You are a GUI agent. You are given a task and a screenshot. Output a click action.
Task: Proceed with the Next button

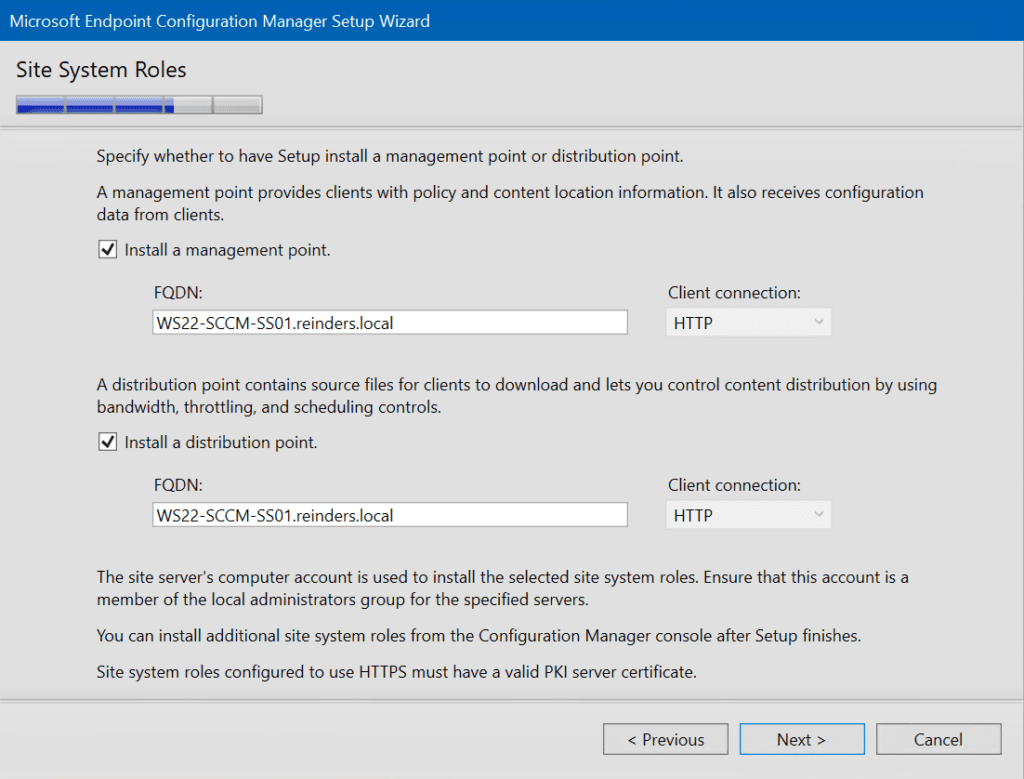pos(802,739)
